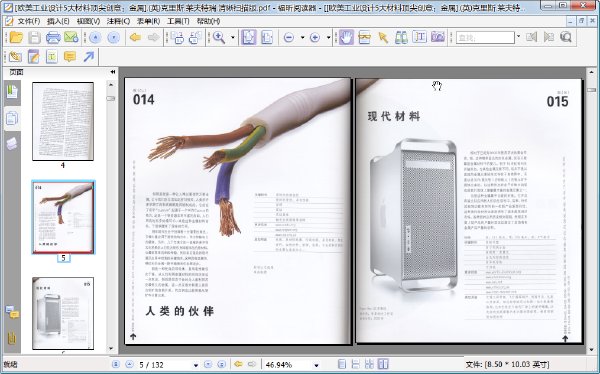
Task: Open the zoom out dropdown arrow
Action: click(x=302, y=38)
